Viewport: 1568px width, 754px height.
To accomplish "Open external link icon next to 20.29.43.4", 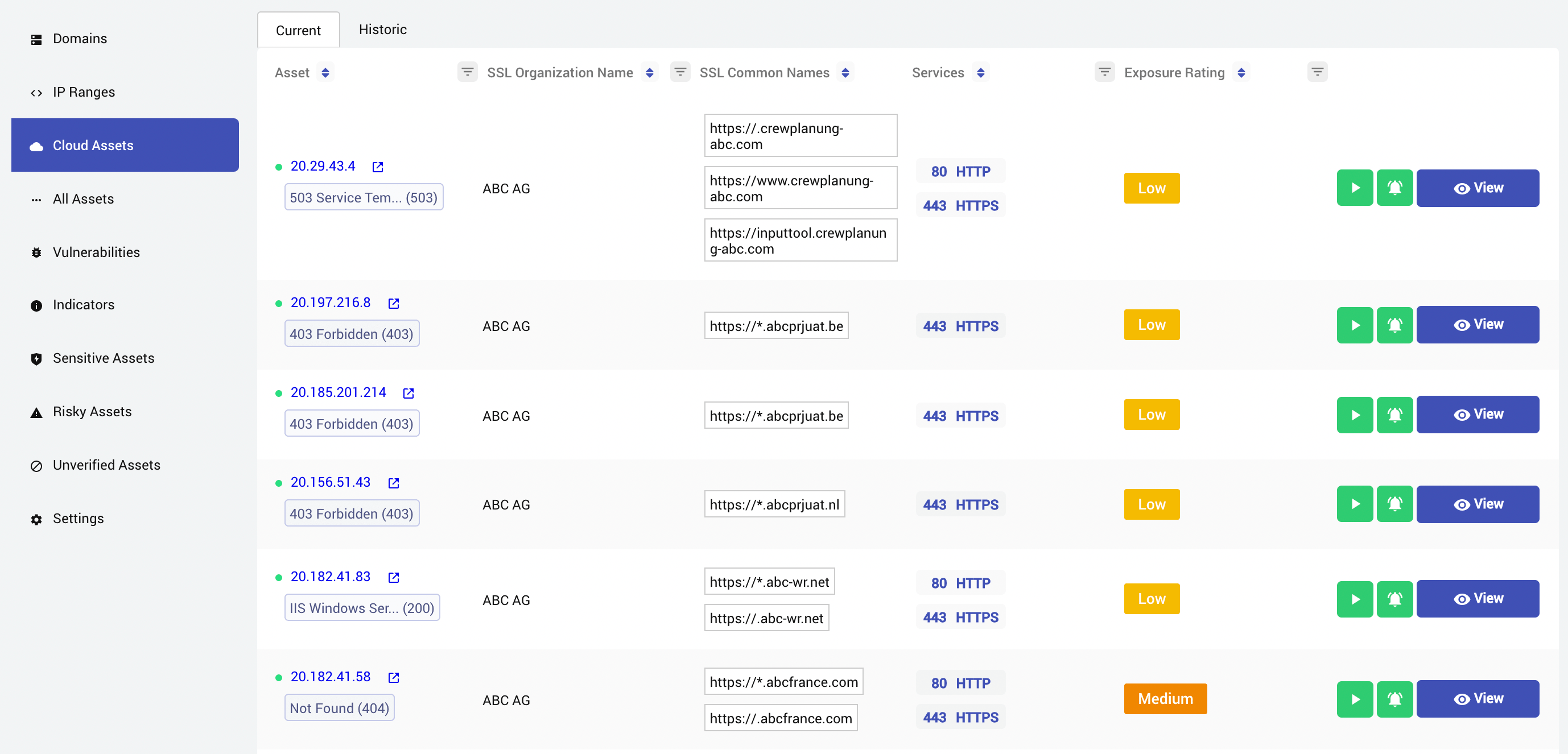I will [377, 167].
